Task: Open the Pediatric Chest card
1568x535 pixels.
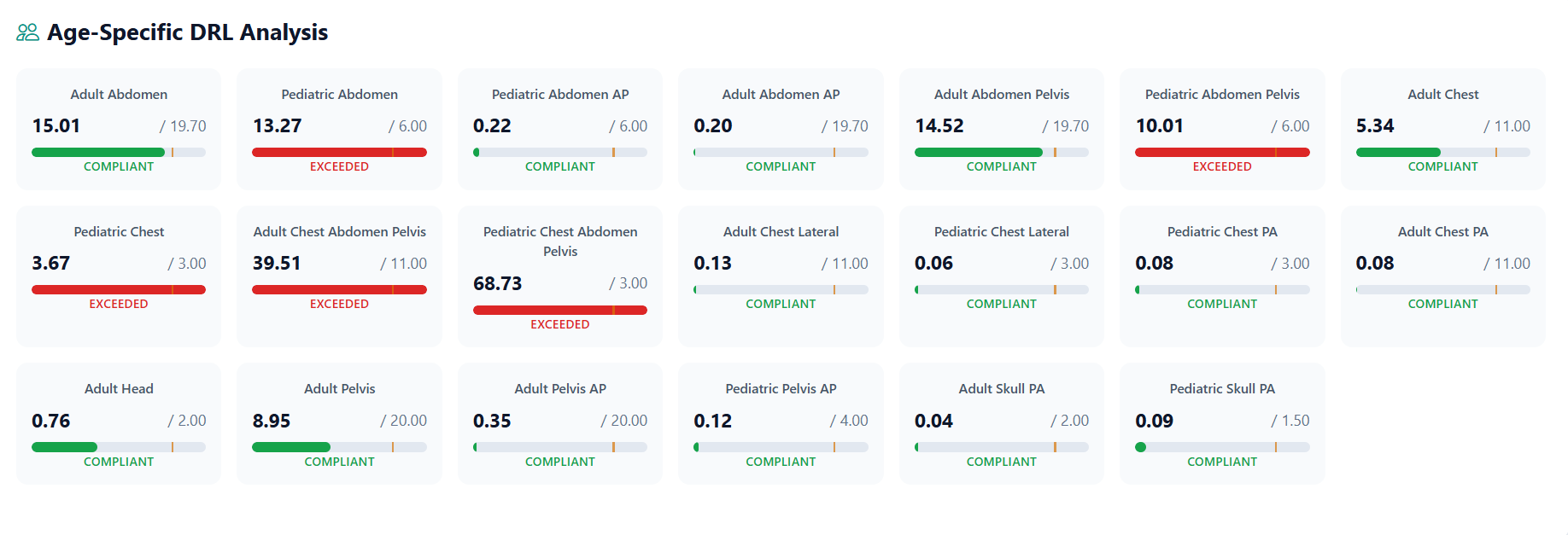Action: [119, 276]
